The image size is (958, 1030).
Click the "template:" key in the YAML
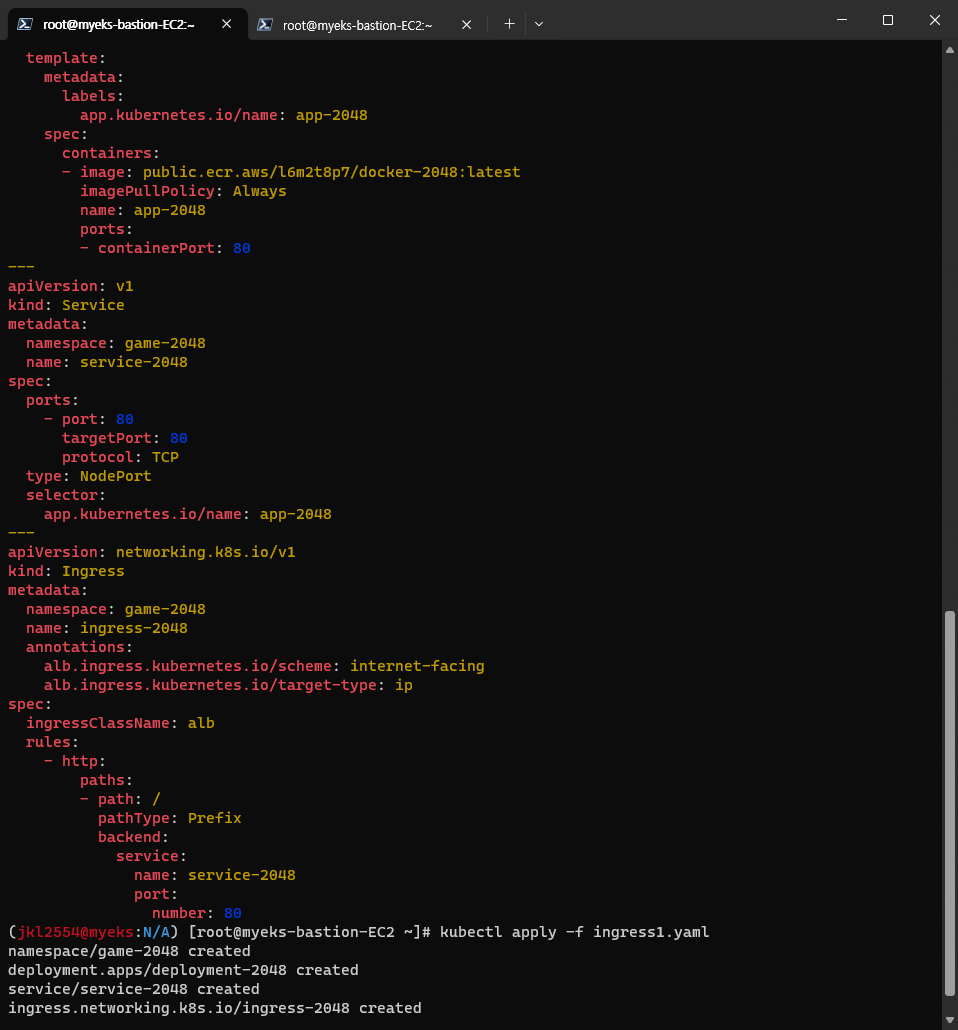click(x=66, y=58)
